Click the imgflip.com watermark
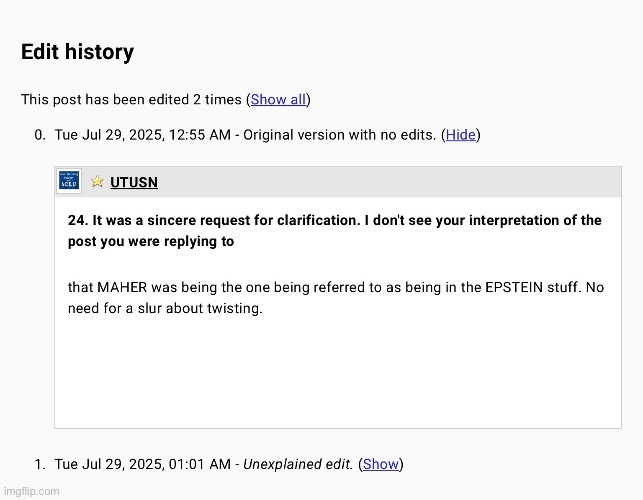This screenshot has height=500, width=643. [30, 491]
